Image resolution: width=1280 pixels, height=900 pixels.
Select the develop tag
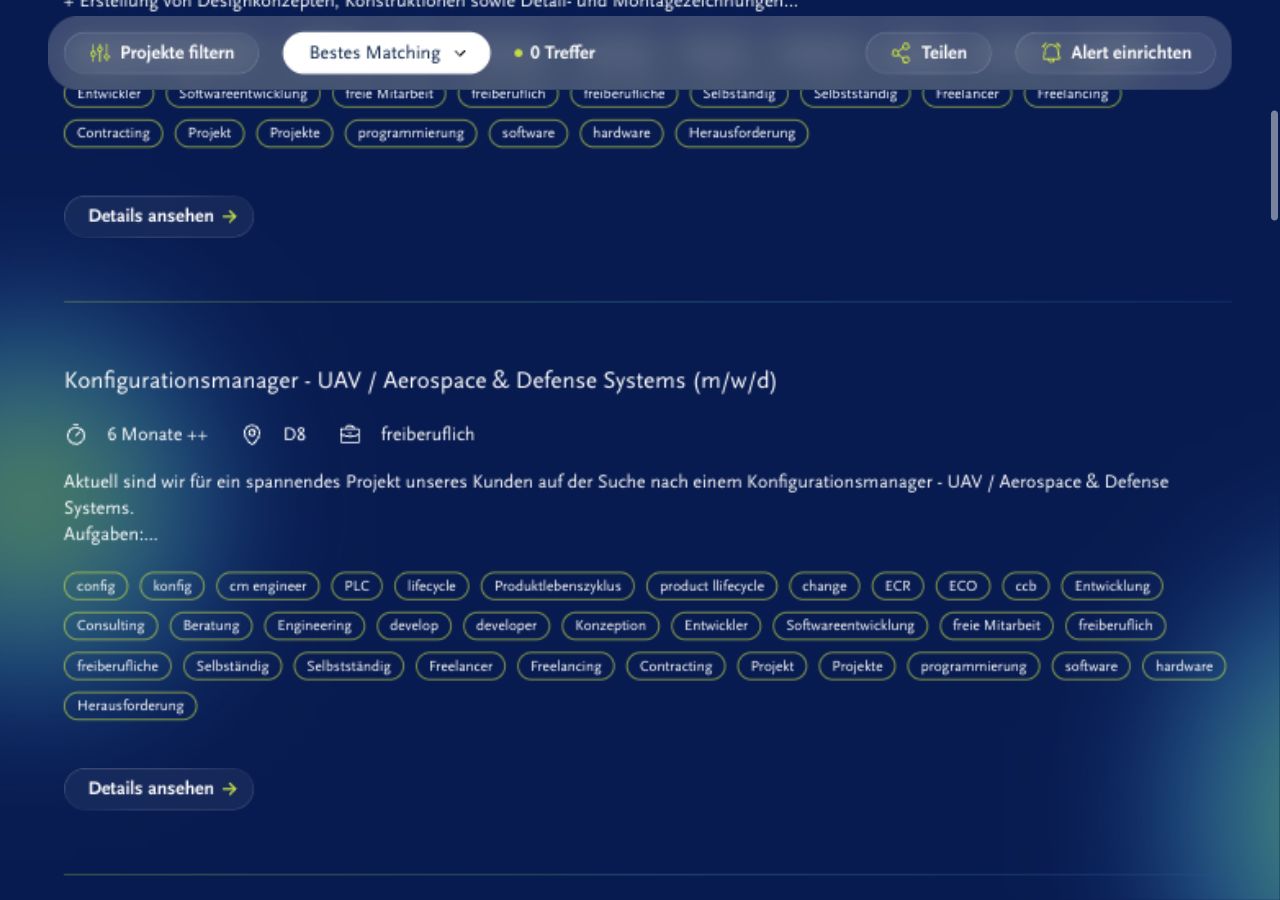click(x=414, y=626)
